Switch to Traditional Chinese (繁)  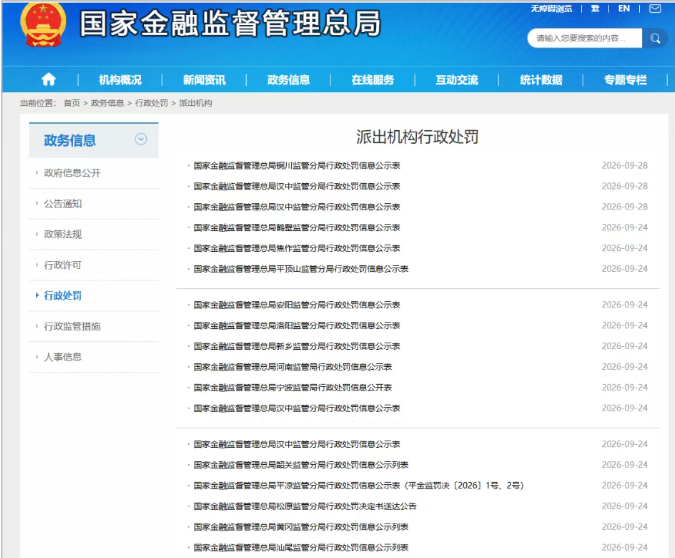pos(595,8)
